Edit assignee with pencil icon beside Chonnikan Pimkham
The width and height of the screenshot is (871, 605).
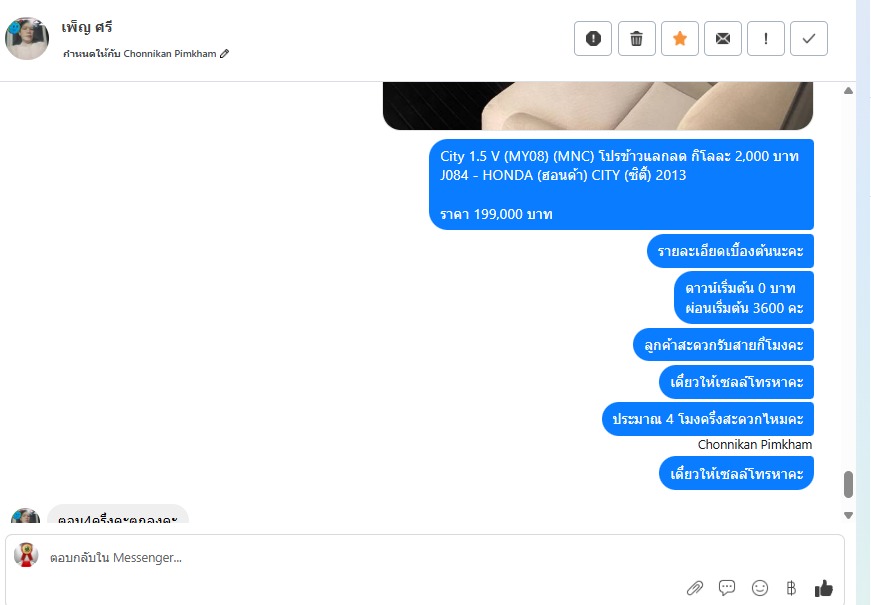(x=224, y=53)
